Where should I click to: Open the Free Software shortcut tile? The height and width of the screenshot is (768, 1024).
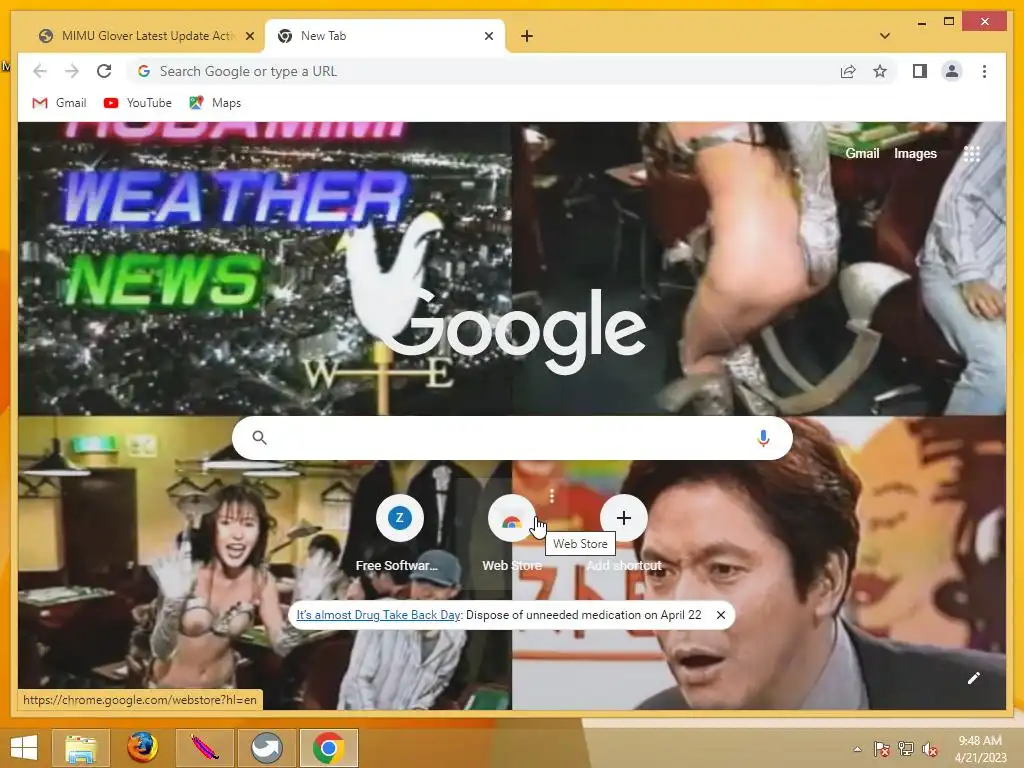(399, 533)
